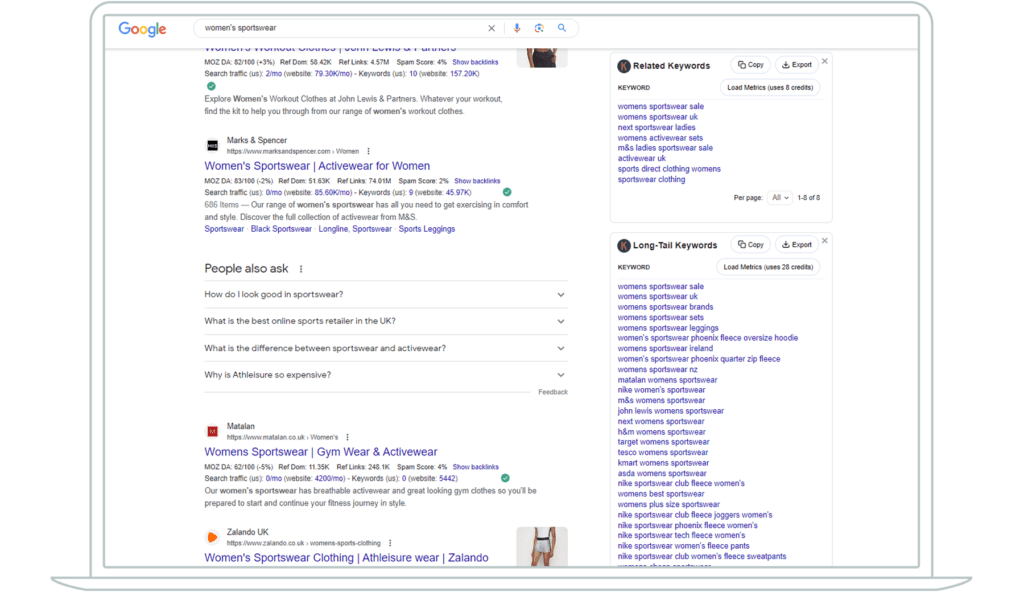This screenshot has height=592, width=1024.
Task: Click the Google logo
Action: [142, 29]
